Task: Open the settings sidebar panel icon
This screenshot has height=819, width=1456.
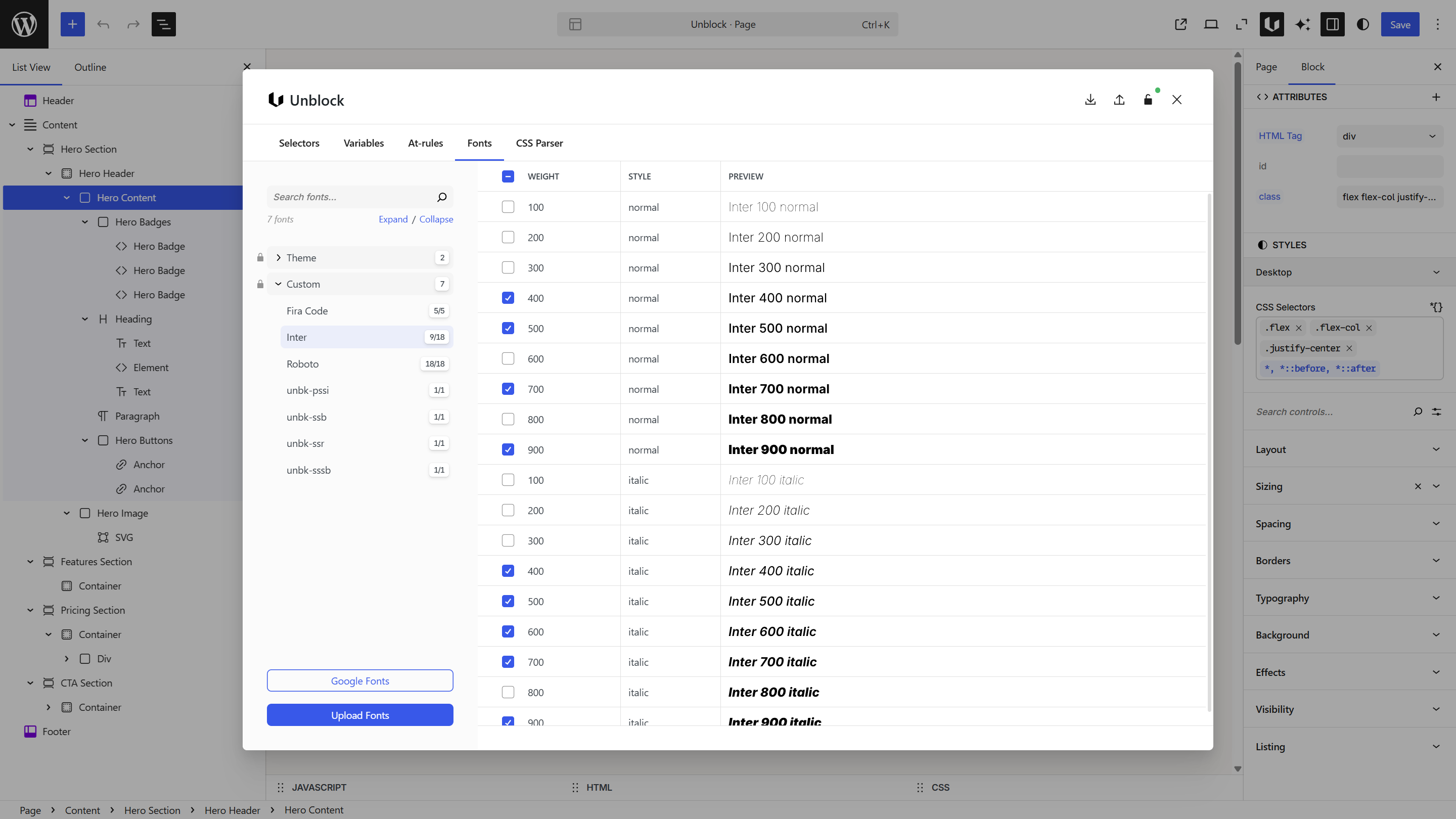Action: point(1333,24)
